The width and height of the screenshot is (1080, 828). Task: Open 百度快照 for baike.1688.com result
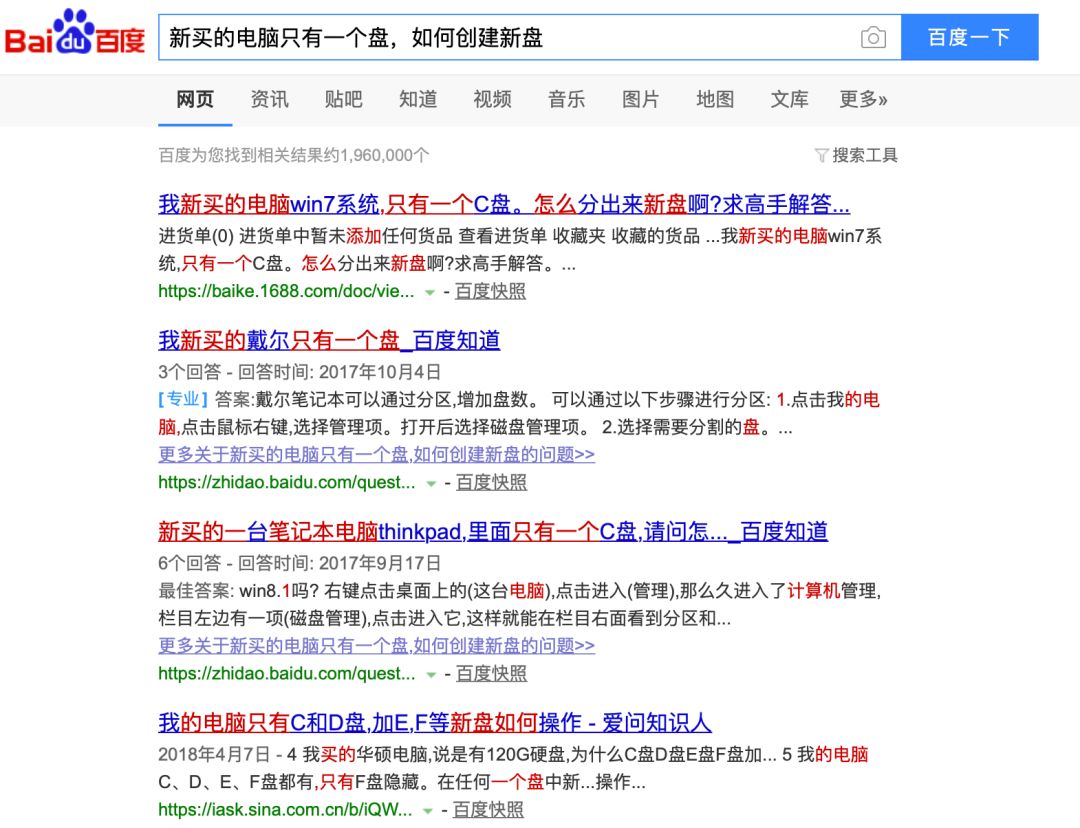click(x=490, y=291)
